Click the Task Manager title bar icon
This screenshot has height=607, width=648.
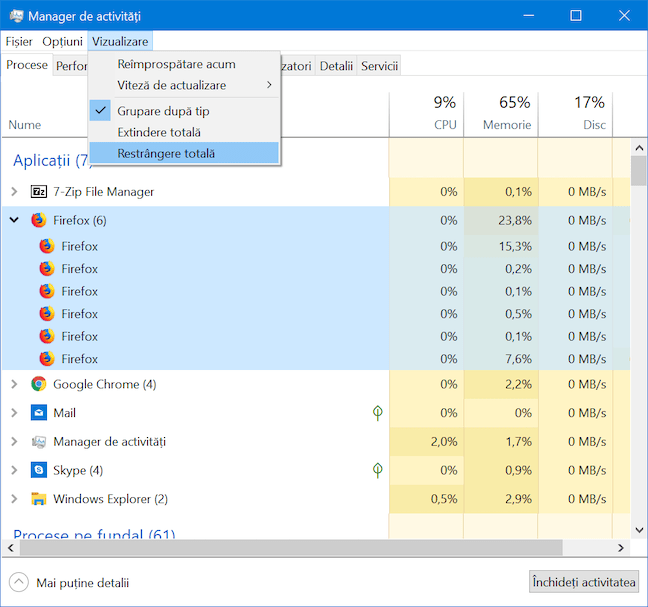pyautogui.click(x=17, y=16)
